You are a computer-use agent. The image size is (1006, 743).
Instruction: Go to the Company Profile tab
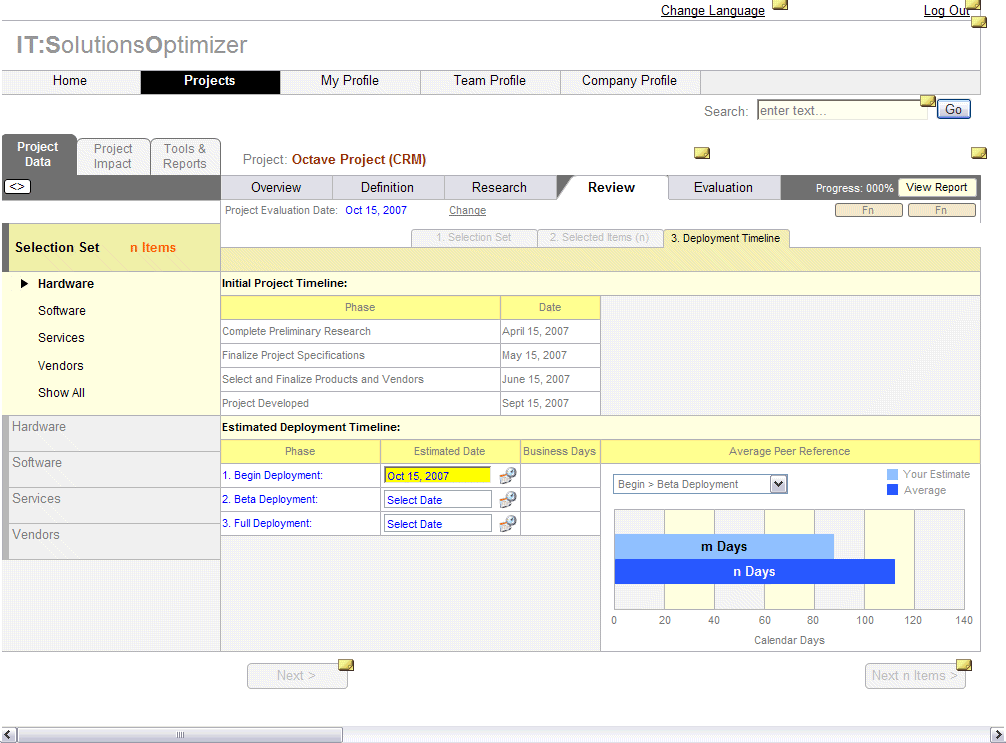[x=629, y=81]
